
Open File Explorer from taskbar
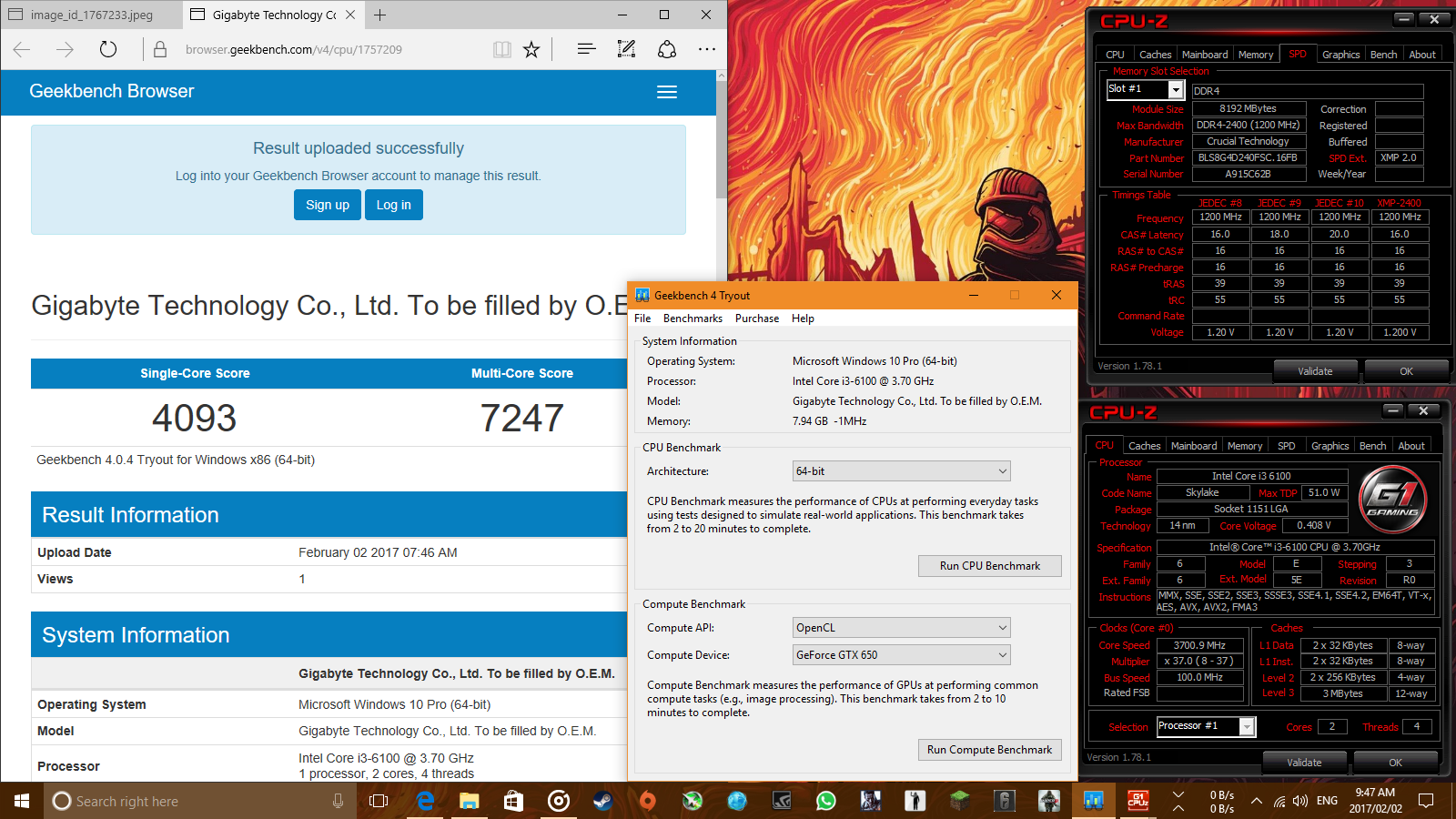469,801
